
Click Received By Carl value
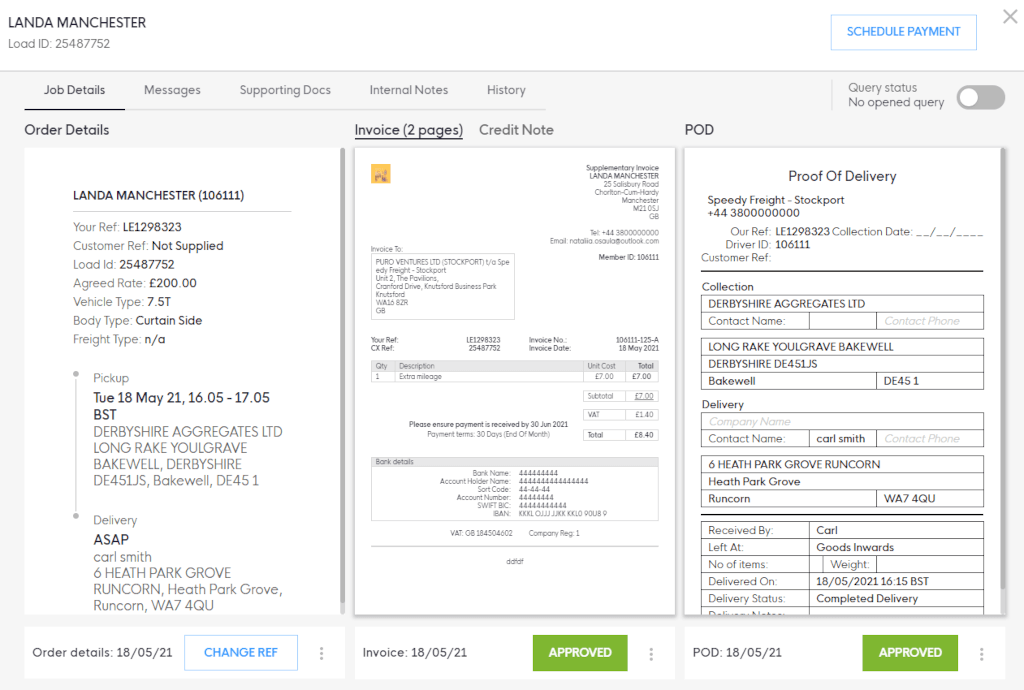point(827,530)
